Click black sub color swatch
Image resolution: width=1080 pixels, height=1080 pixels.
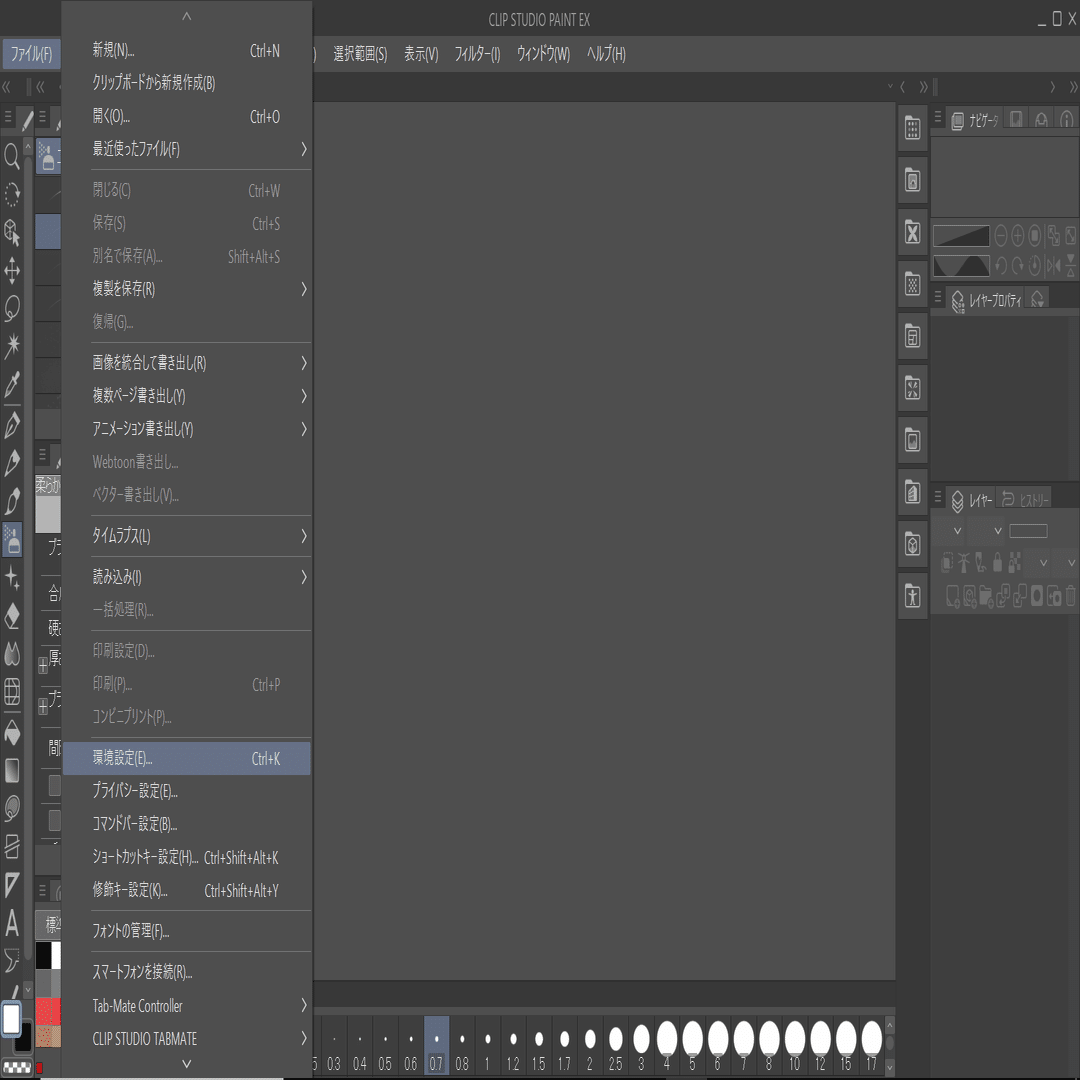(23, 1037)
